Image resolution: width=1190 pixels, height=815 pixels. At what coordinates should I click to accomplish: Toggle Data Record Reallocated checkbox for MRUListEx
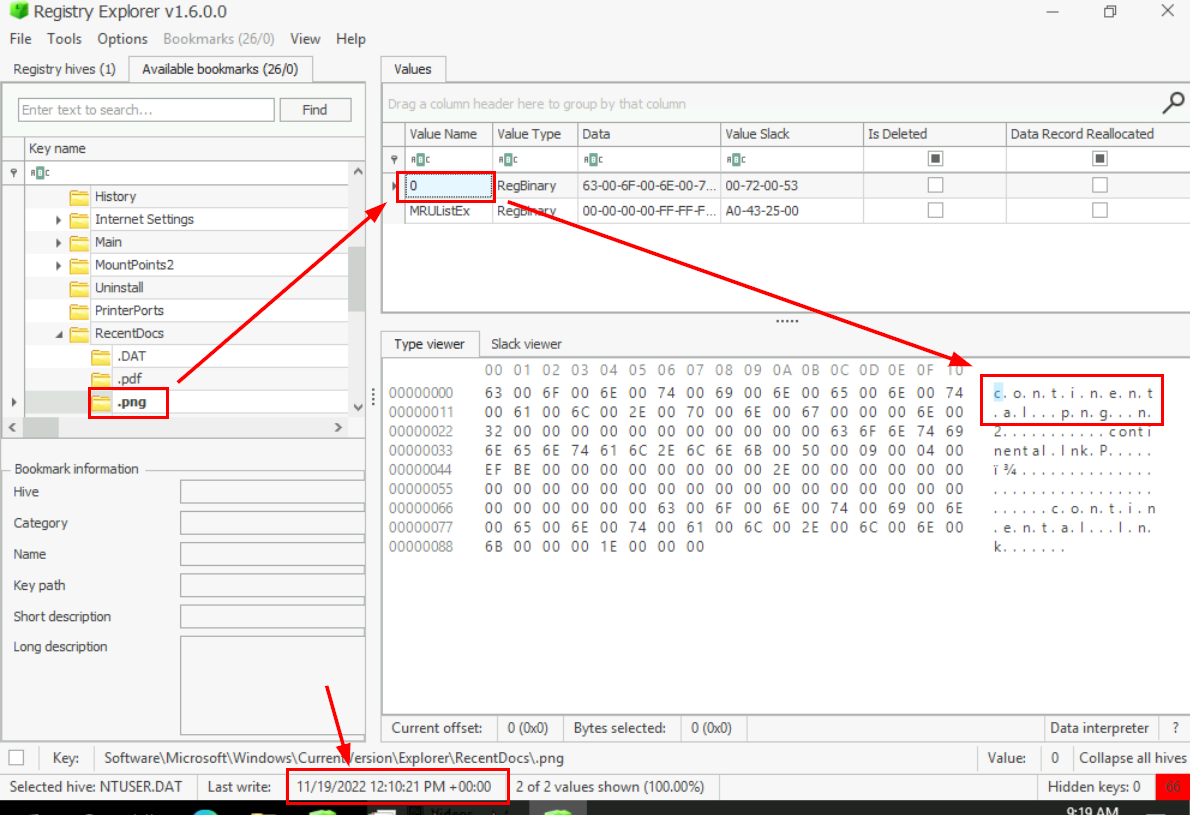[x=1099, y=211]
